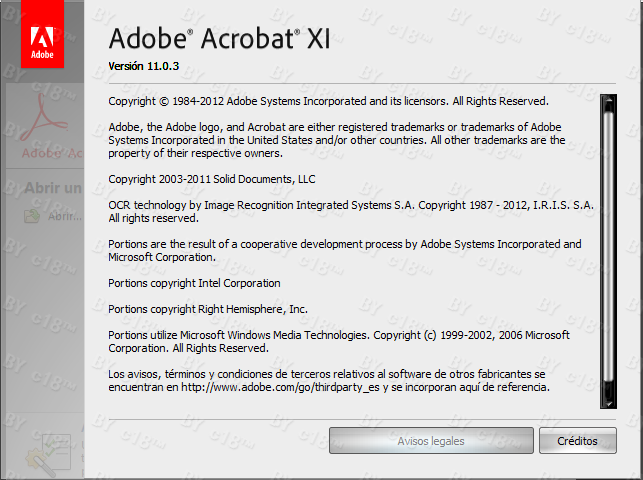Click the scrollbar down arrow
643x480 pixels.
[x=607, y=403]
